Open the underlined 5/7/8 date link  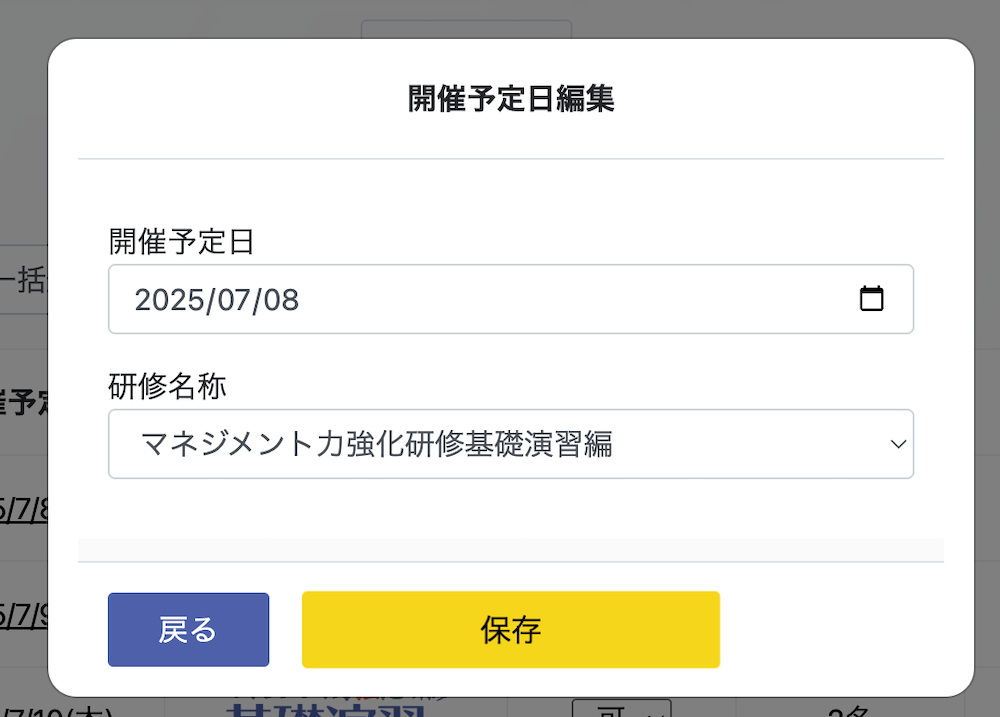24,510
